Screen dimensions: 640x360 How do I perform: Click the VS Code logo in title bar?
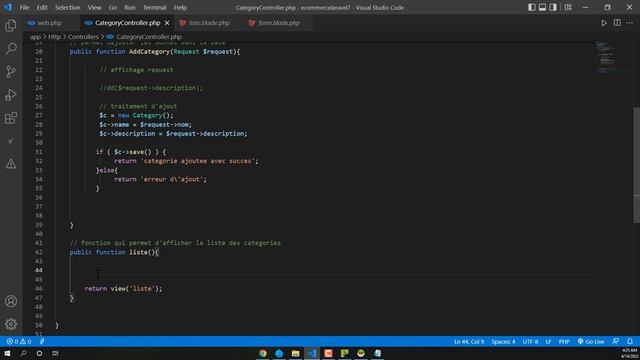8,7
